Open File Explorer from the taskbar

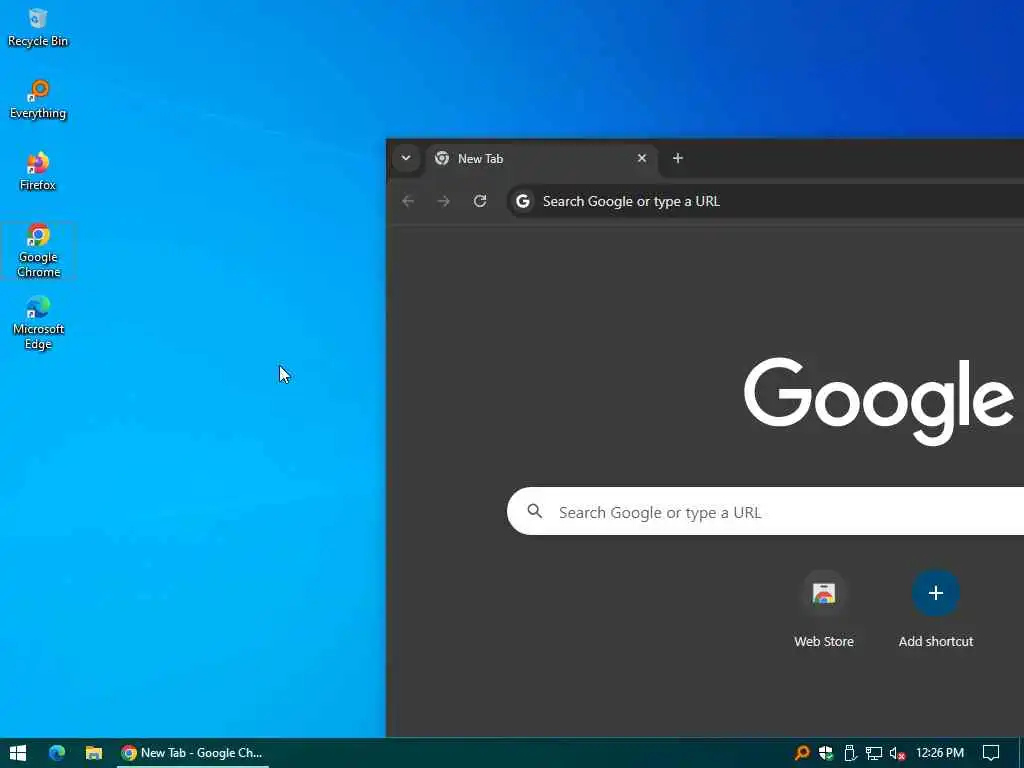coord(94,753)
